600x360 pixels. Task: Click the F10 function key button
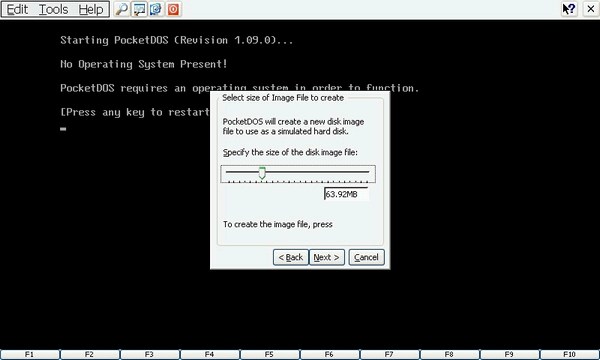tap(569, 354)
